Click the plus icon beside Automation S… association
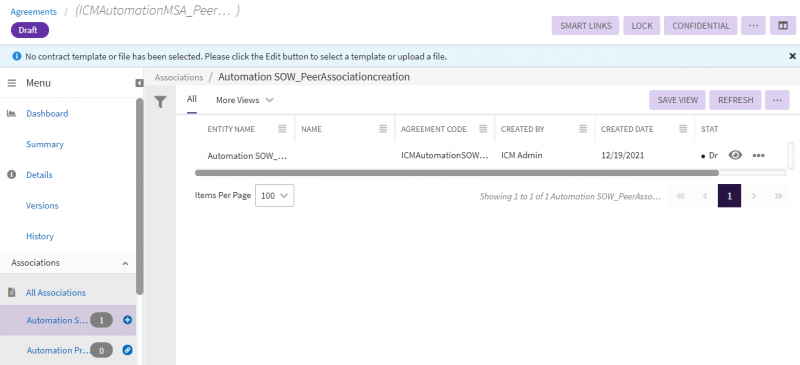Screen dimensions: 800x365 pos(128,320)
